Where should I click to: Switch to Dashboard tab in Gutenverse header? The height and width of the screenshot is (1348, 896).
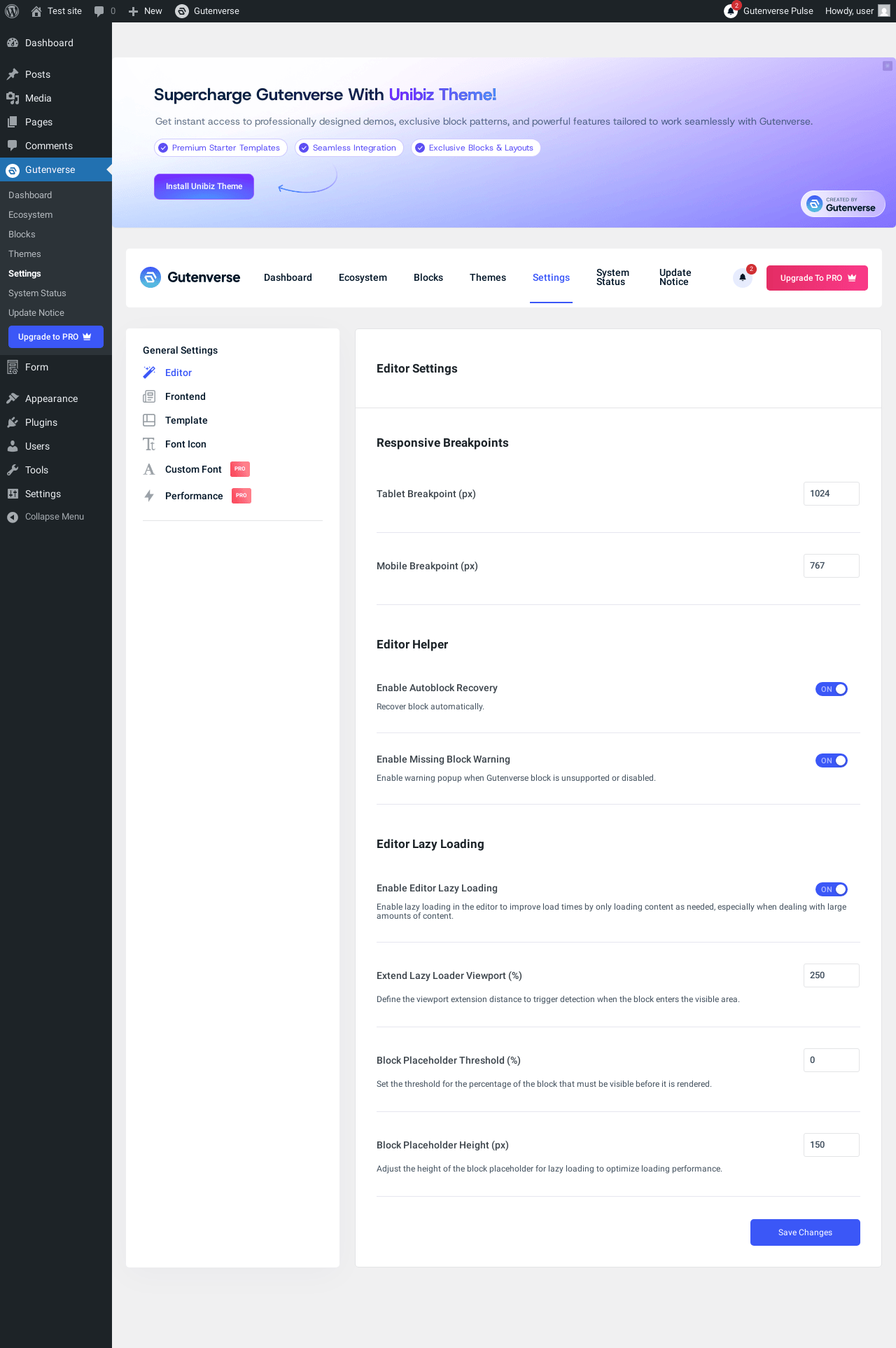(x=288, y=277)
